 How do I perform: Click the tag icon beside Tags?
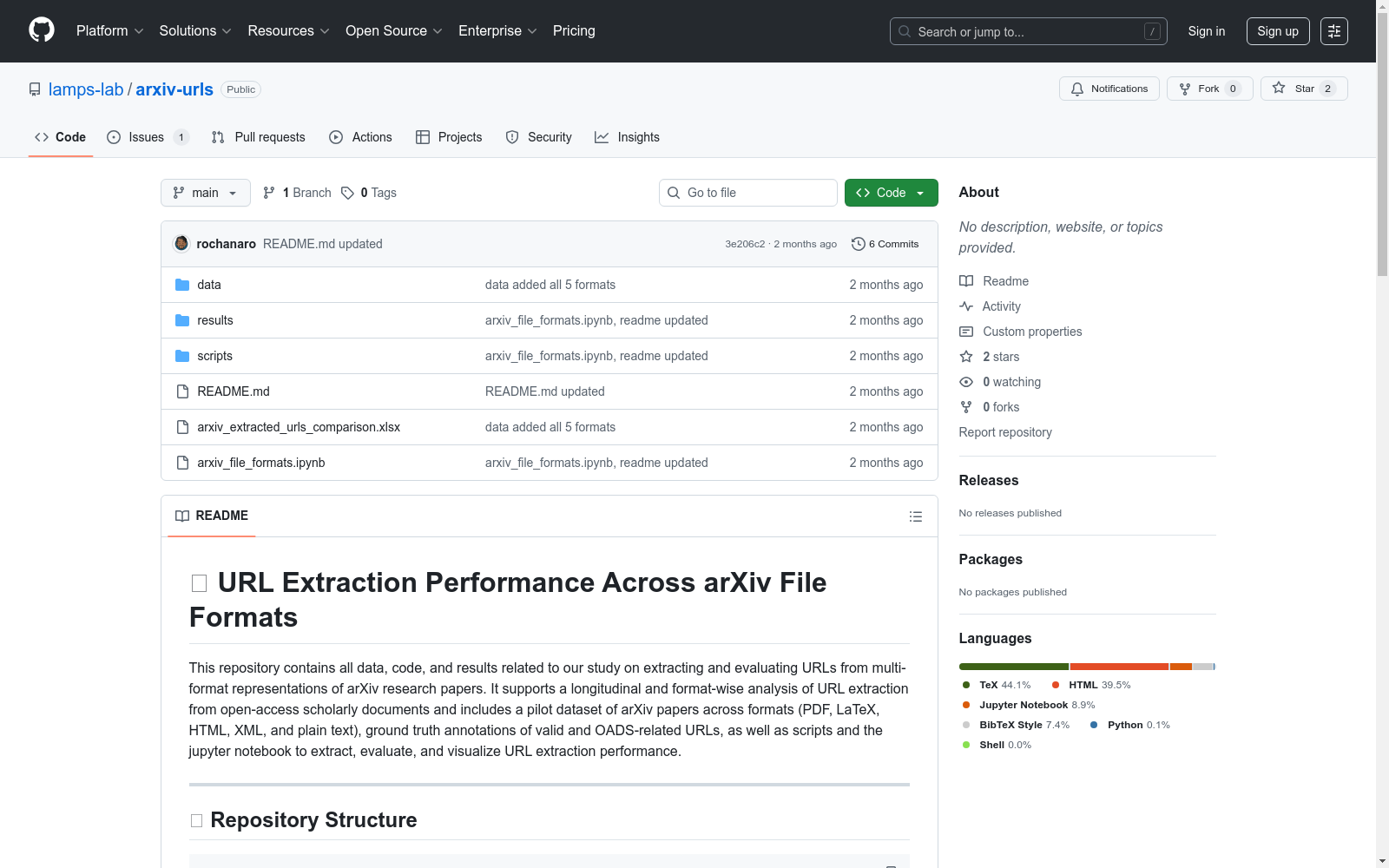click(347, 193)
